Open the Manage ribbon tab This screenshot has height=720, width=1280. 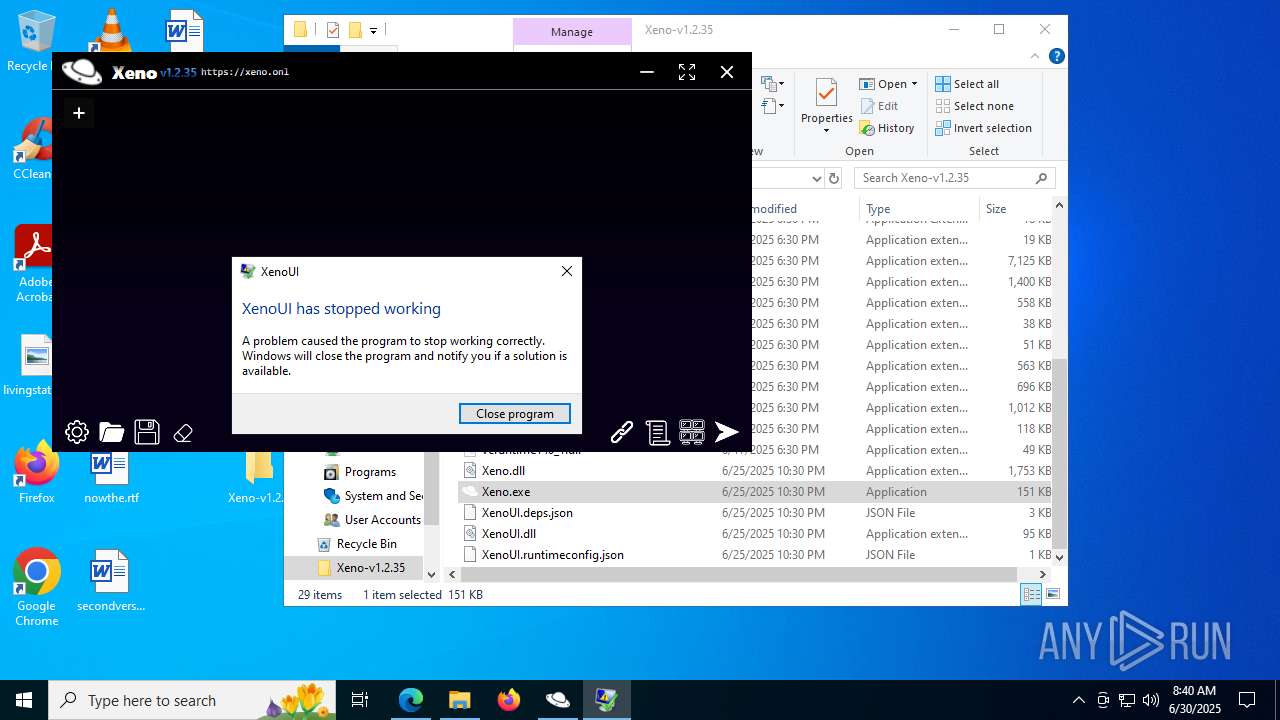[x=572, y=32]
